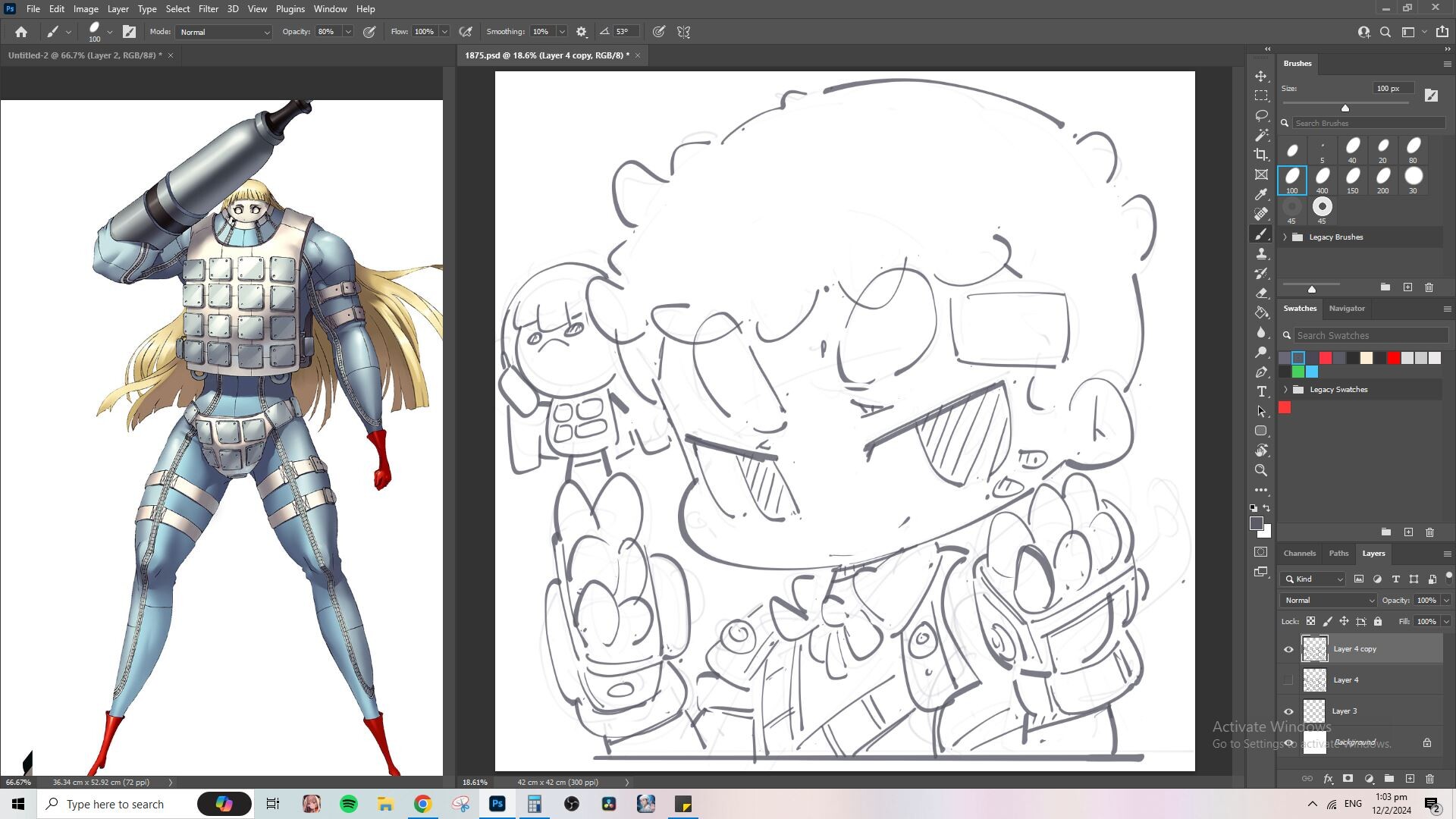Switch to the Channels tab
Image resolution: width=1456 pixels, height=819 pixels.
click(x=1299, y=553)
